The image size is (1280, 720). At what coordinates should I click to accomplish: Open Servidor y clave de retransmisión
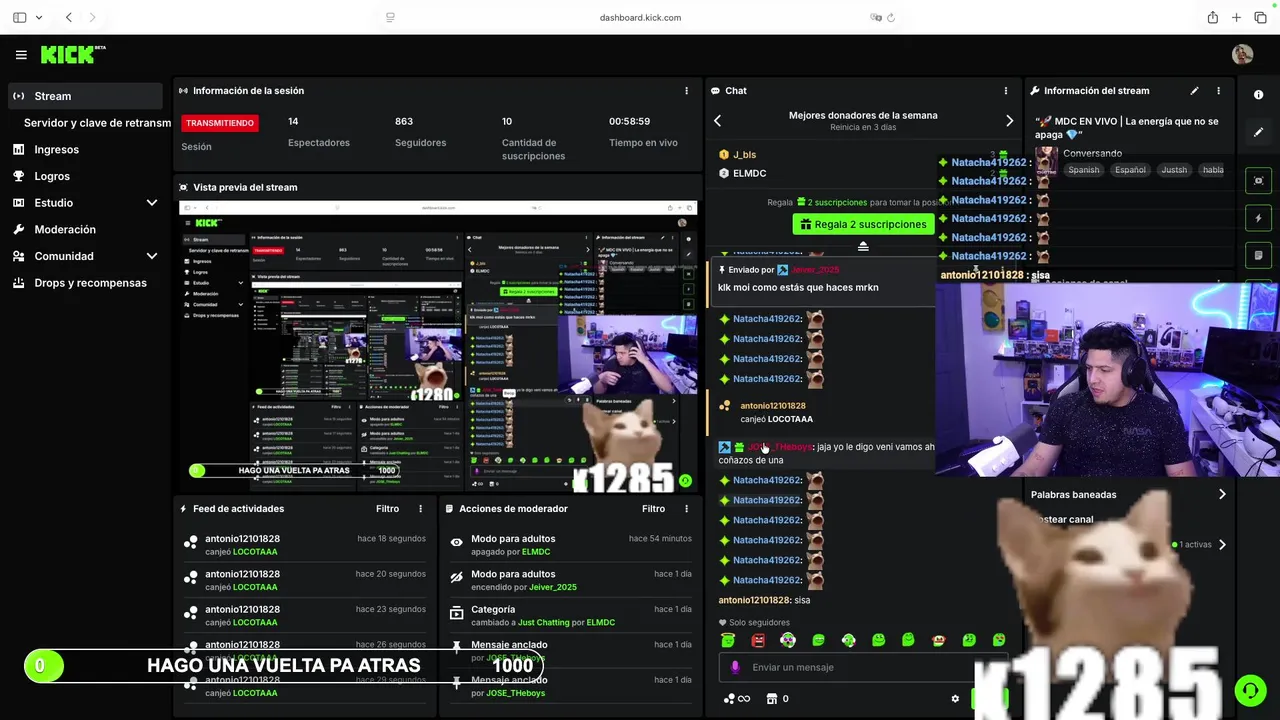pyautogui.click(x=97, y=123)
